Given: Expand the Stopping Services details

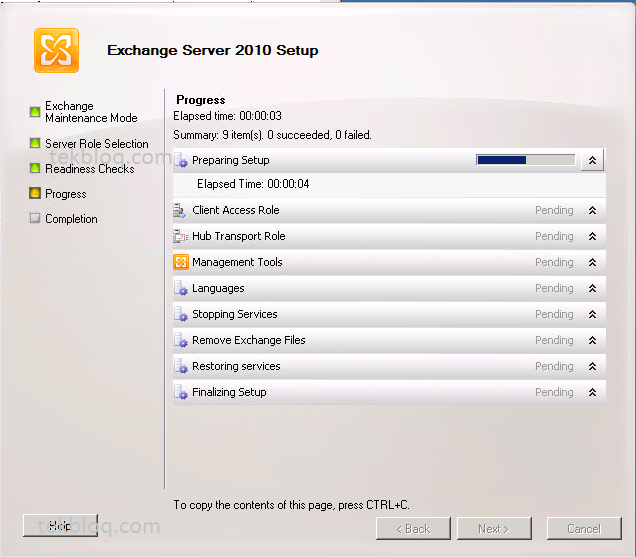Looking at the screenshot, I should pos(593,314).
